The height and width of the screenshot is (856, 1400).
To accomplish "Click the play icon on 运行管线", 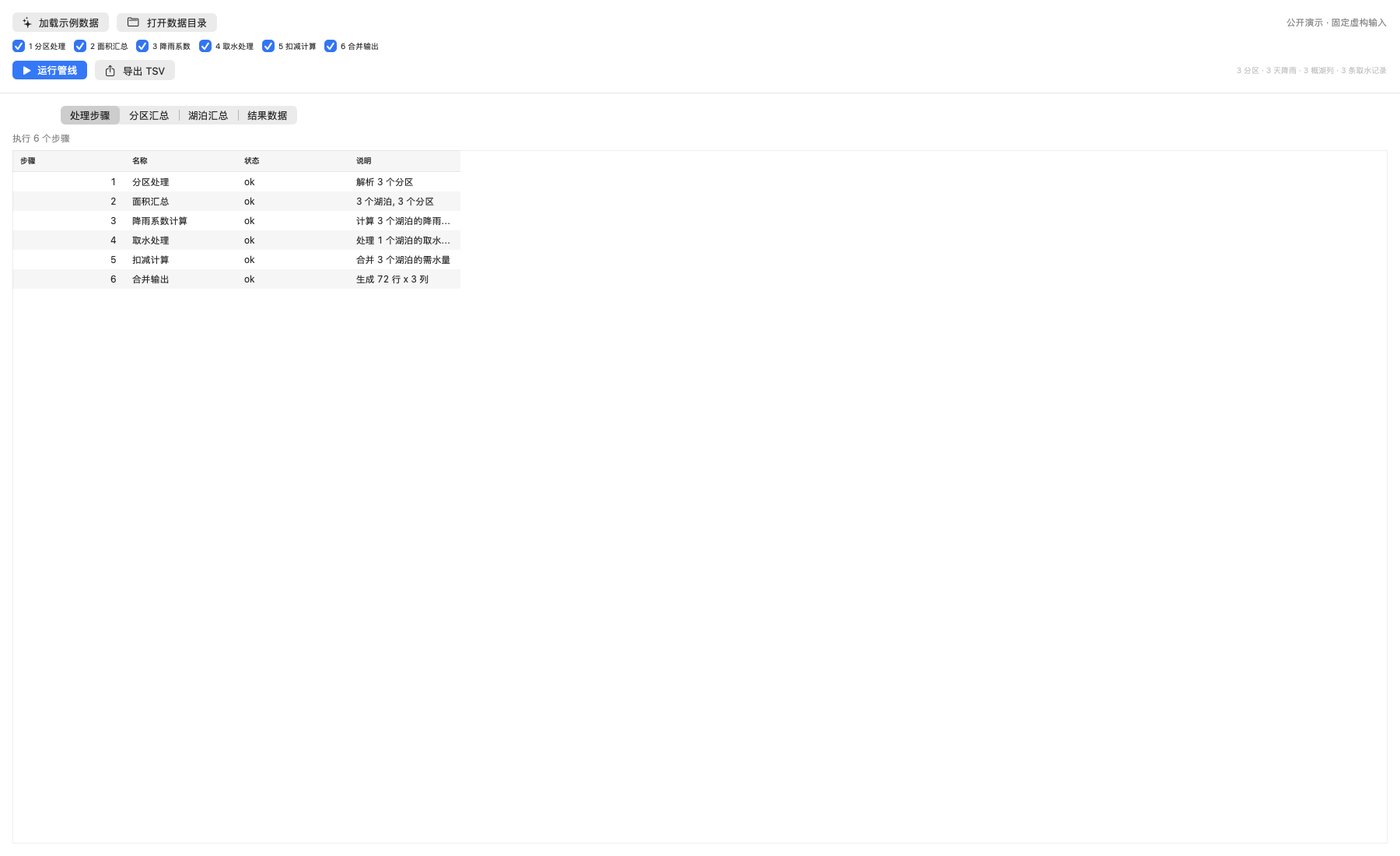I will [27, 70].
